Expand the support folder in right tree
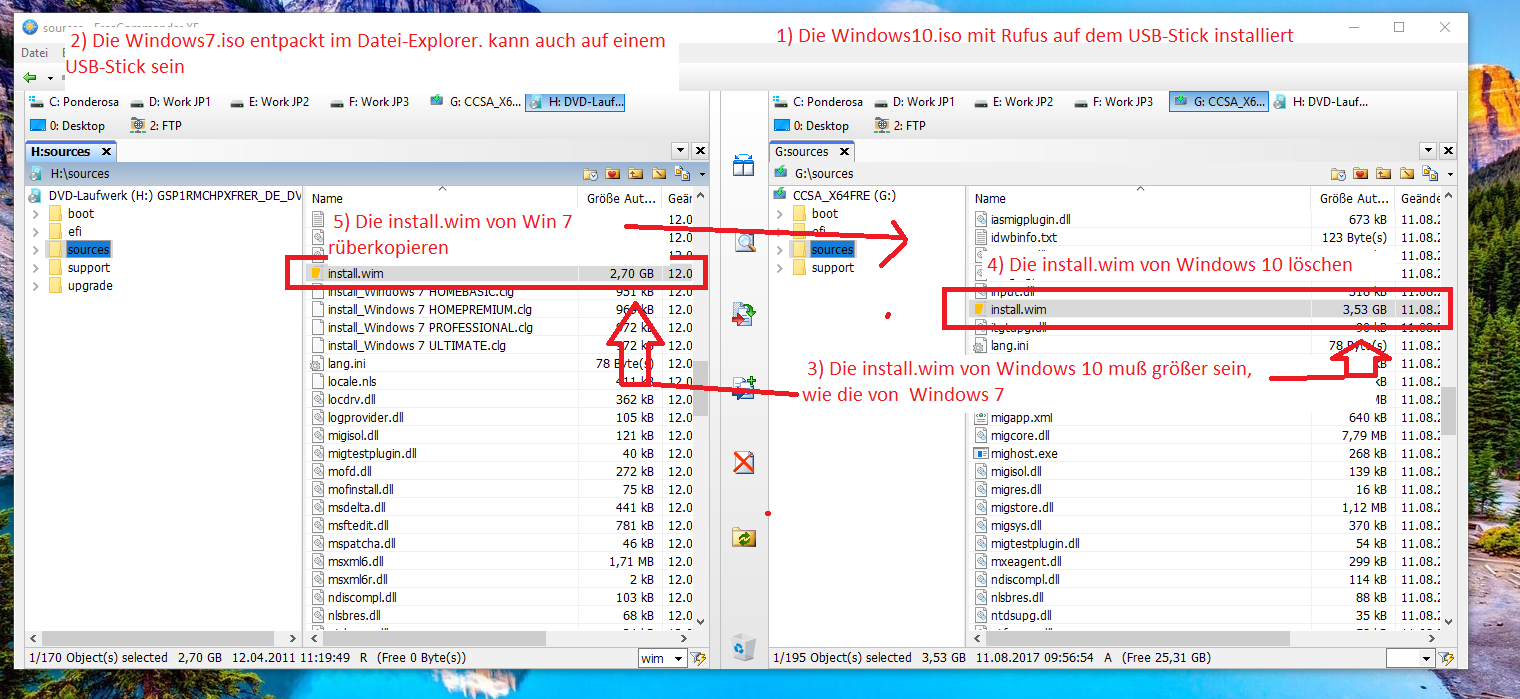This screenshot has height=699, width=1520. [780, 267]
